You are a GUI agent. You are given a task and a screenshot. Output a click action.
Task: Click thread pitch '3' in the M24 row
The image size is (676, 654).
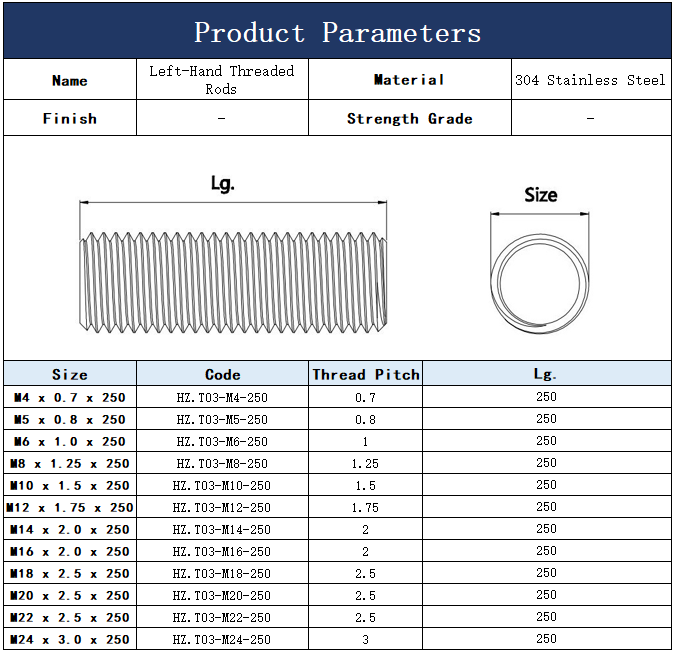pos(366,639)
